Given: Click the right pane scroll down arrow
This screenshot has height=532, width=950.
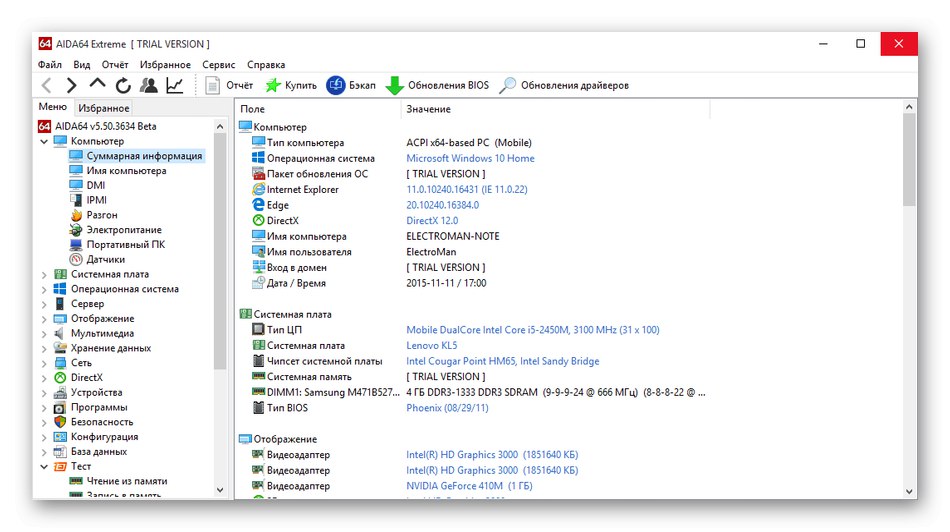Looking at the screenshot, I should [x=909, y=491].
